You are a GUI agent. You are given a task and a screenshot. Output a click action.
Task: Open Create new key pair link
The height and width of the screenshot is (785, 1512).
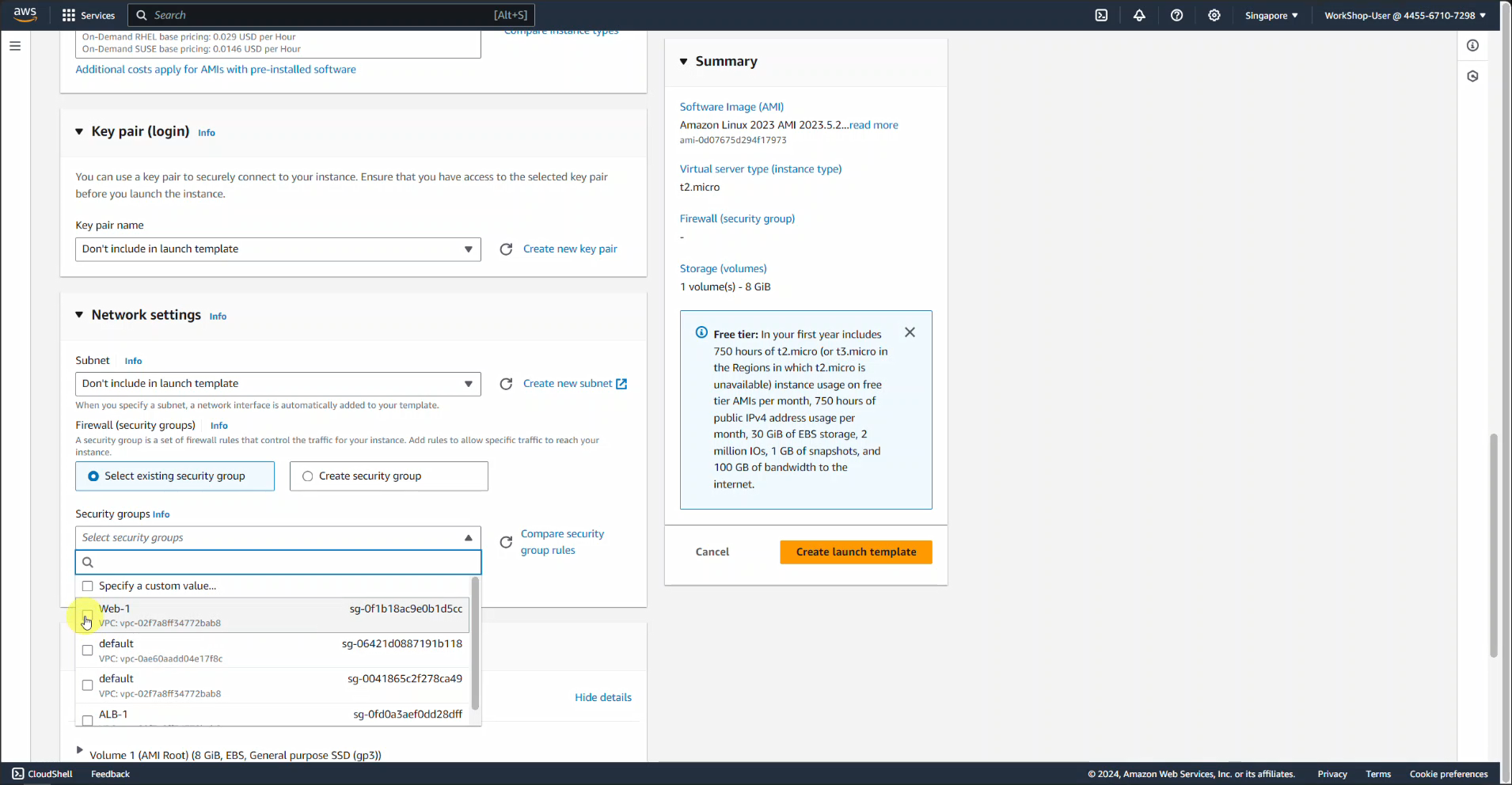point(570,249)
